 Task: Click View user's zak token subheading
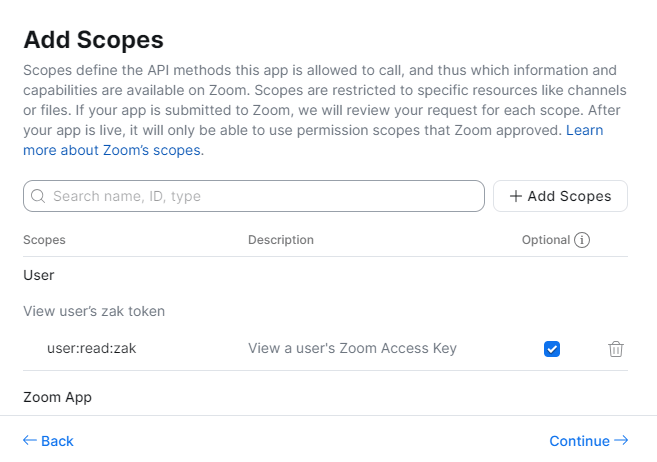click(x=94, y=311)
